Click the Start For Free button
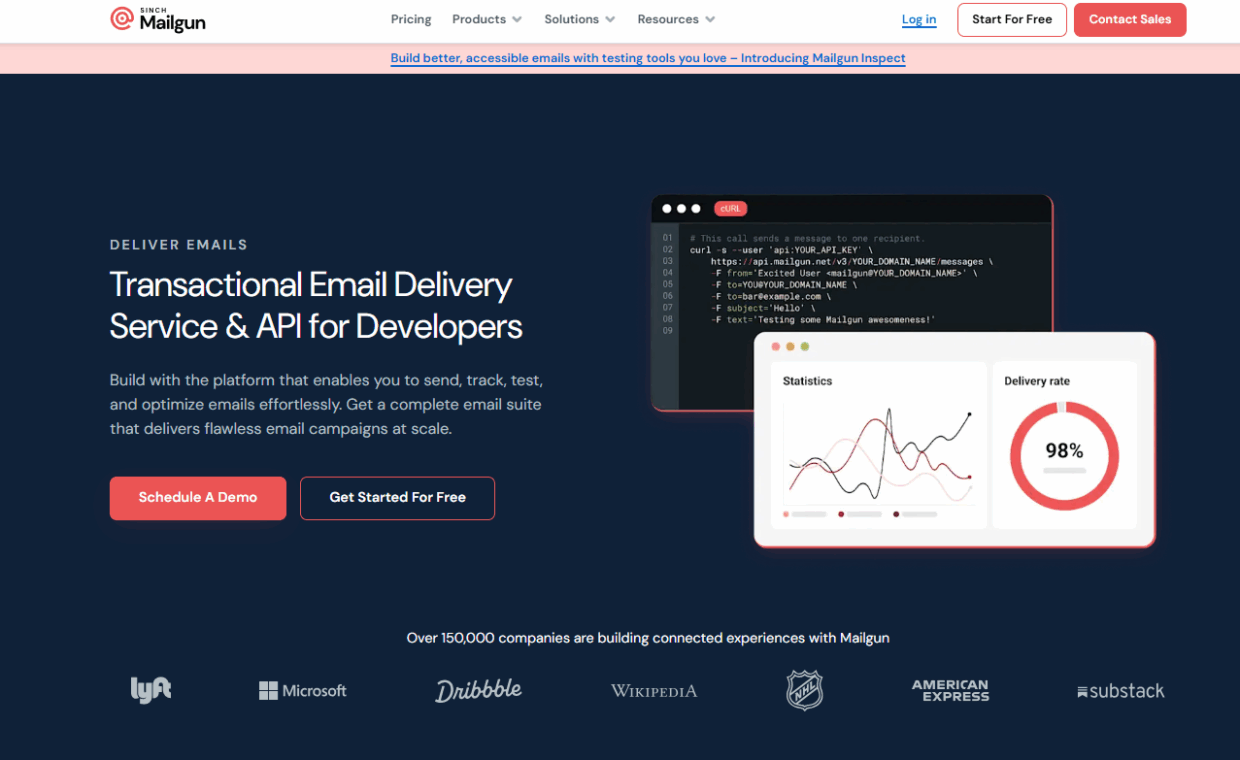The image size is (1240, 760). [1012, 20]
